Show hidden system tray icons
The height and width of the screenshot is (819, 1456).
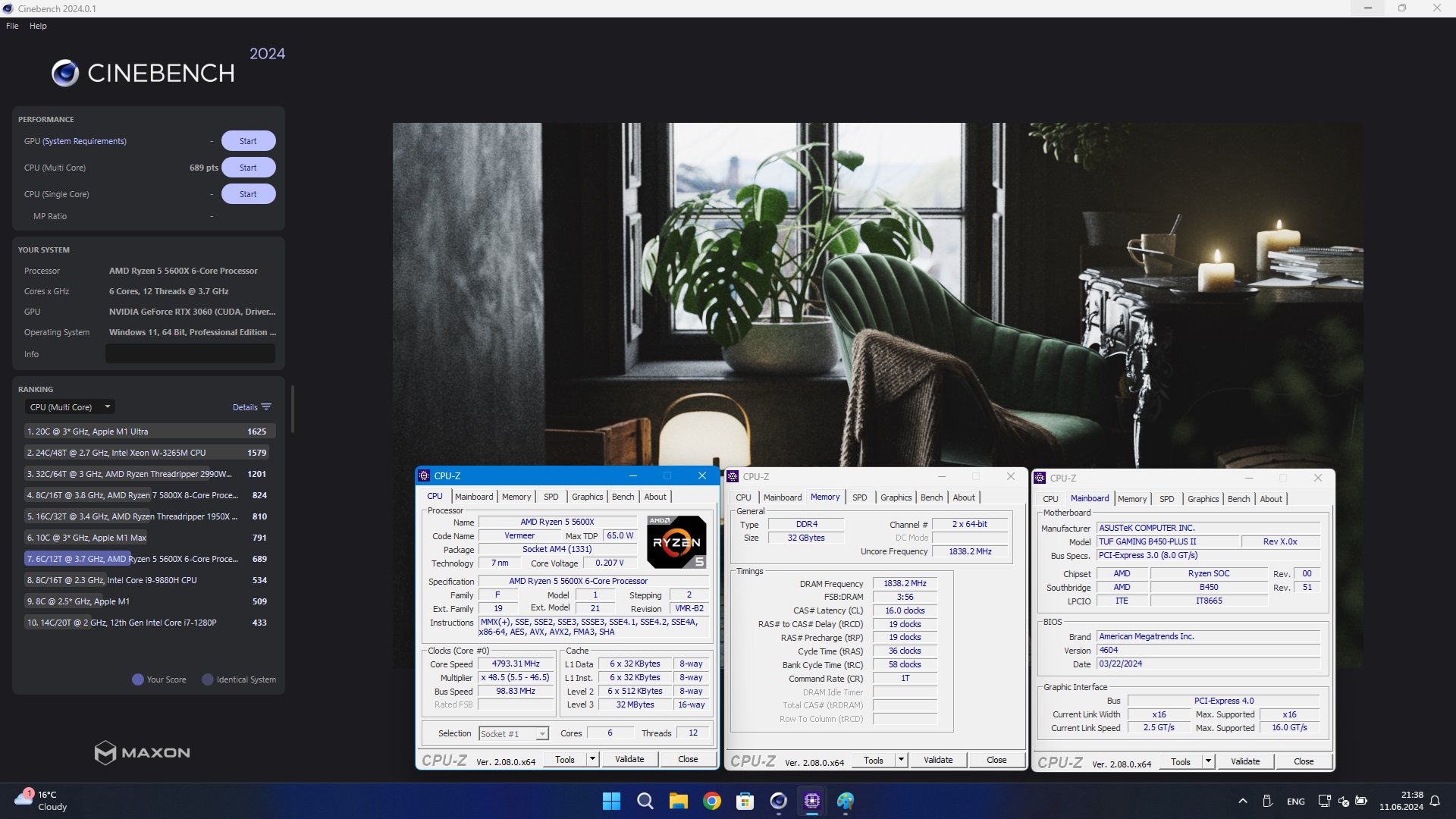pyautogui.click(x=1242, y=801)
